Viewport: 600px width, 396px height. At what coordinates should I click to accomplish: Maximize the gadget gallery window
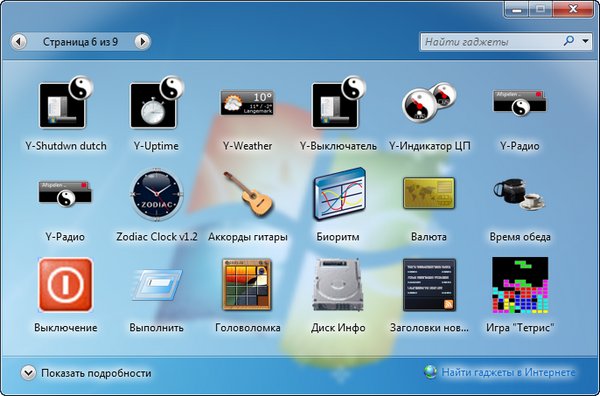(540, 9)
